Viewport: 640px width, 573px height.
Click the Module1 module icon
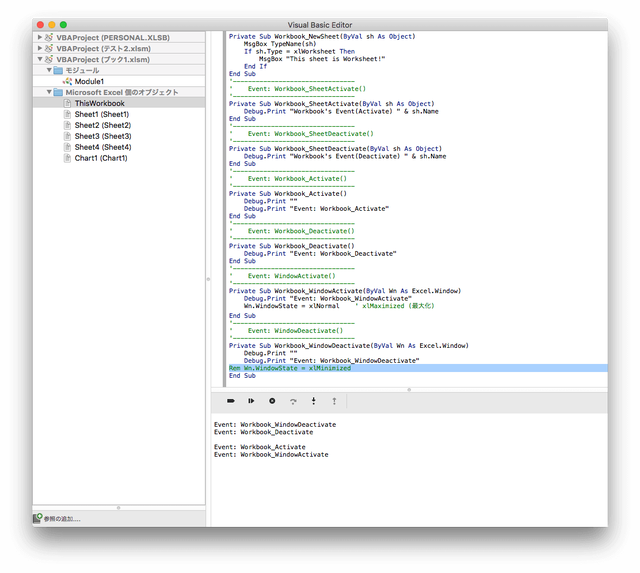(x=67, y=81)
